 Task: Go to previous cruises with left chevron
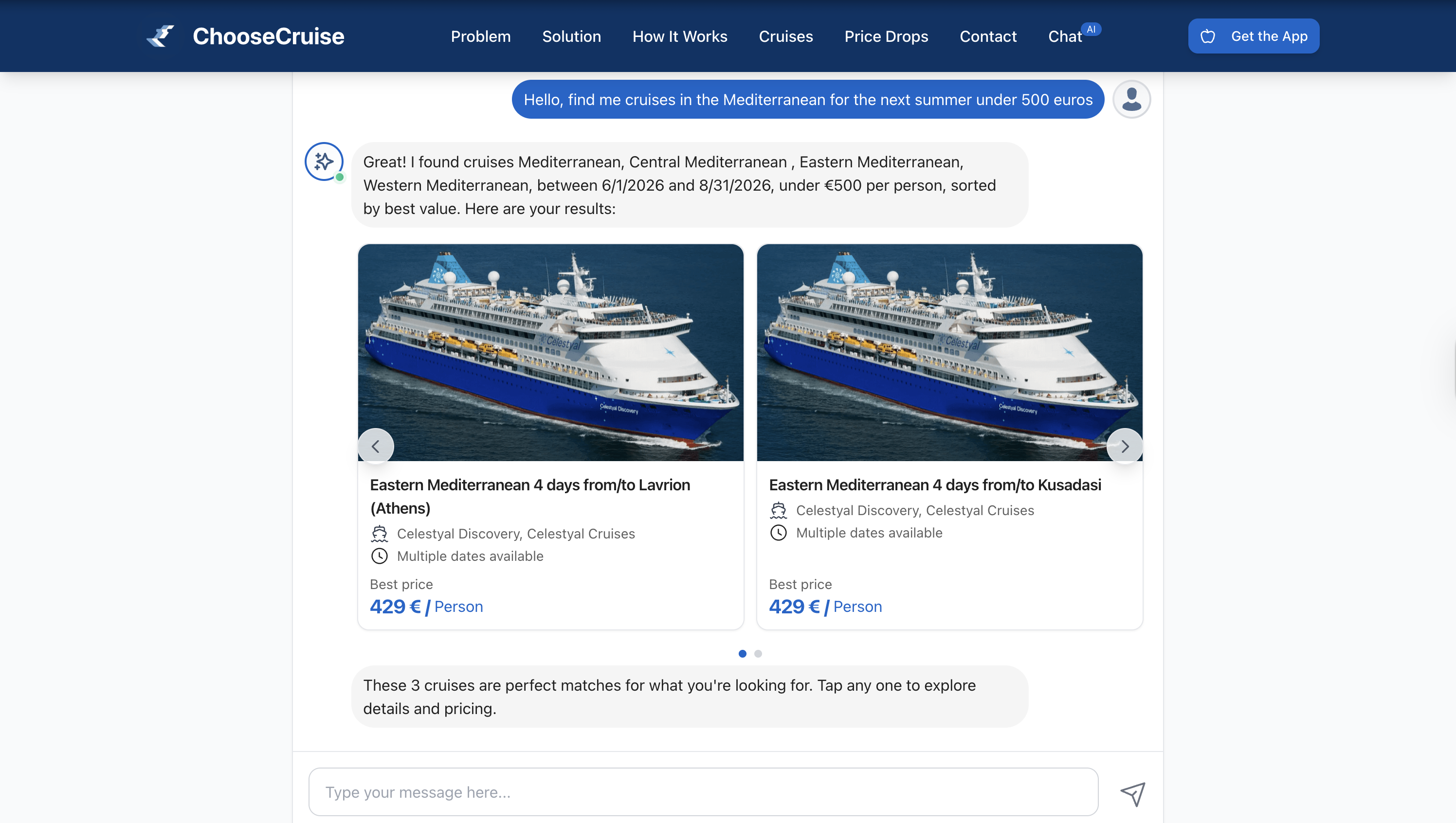(x=376, y=447)
